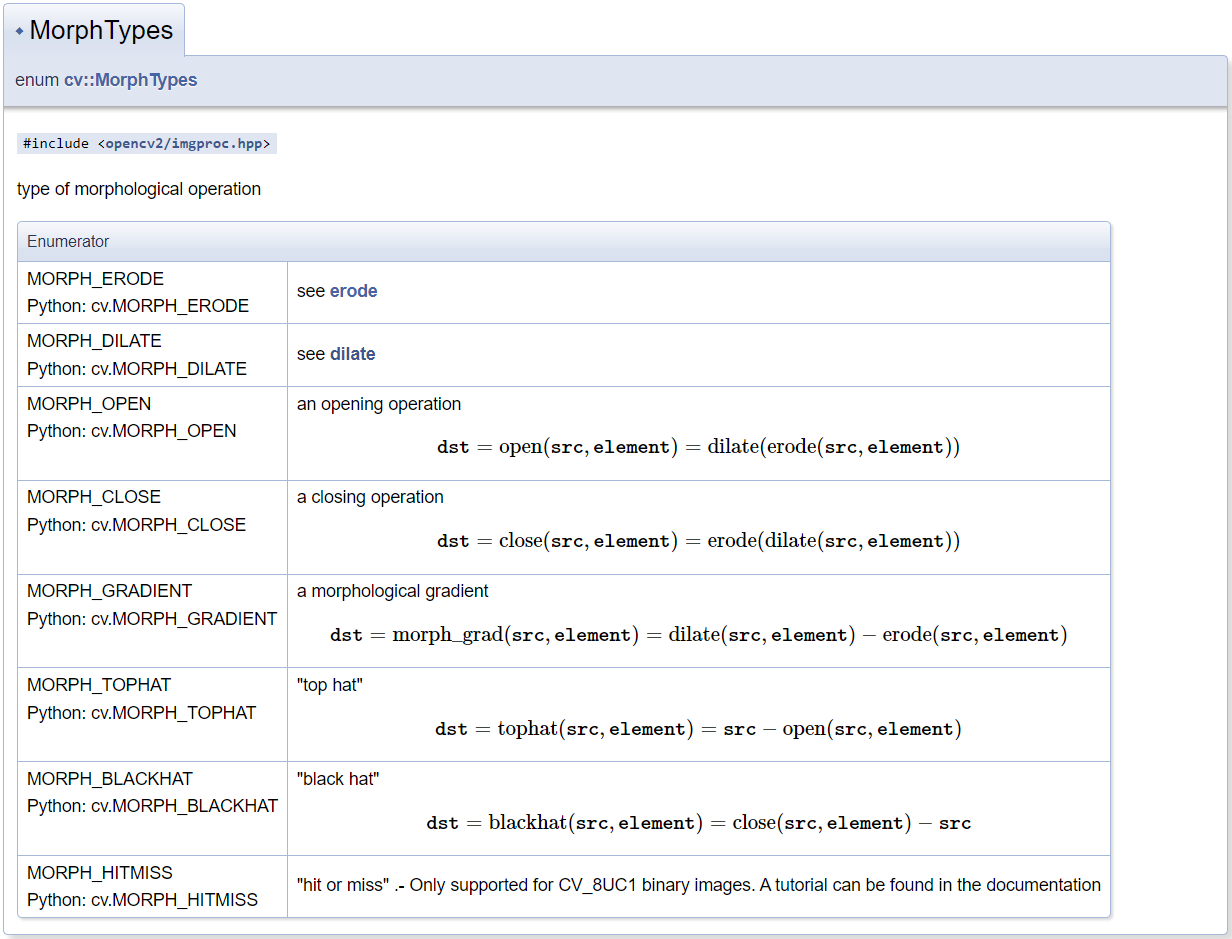Click the MORPH_DILATE enumerator name

(94, 341)
